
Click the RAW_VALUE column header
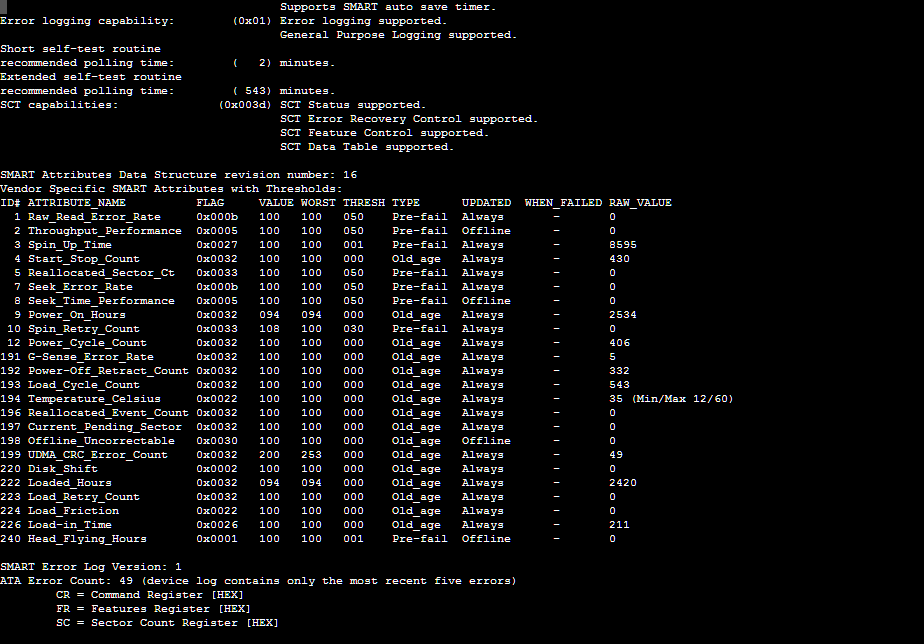point(641,203)
